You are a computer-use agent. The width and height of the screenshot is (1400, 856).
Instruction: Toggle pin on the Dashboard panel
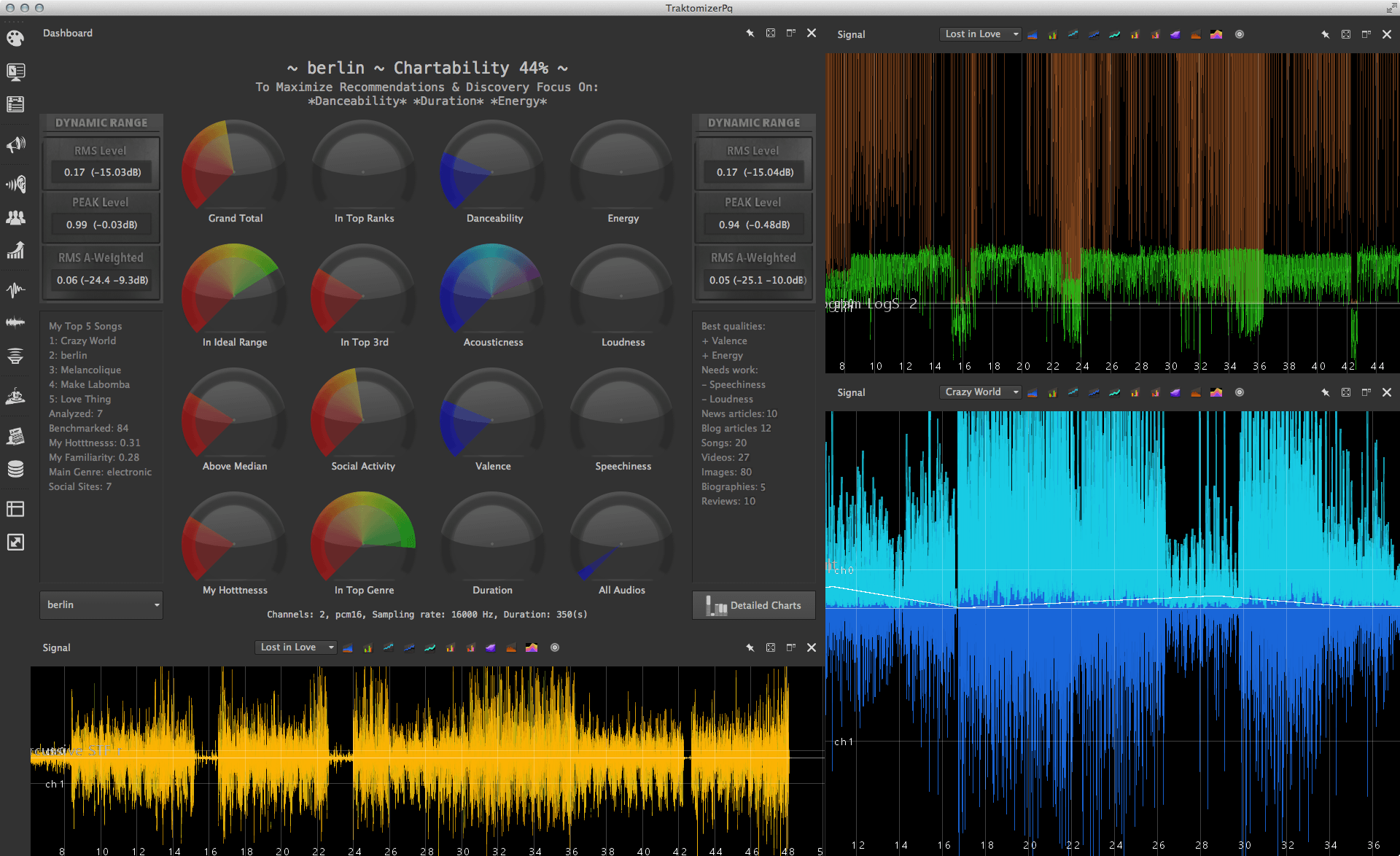(750, 34)
